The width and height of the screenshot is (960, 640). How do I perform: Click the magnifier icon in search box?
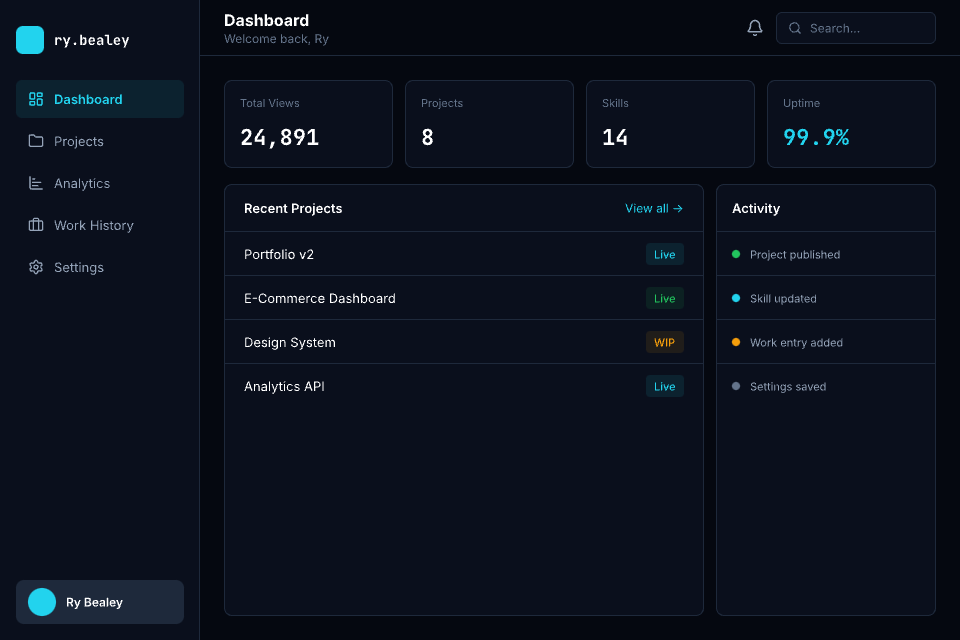pos(795,28)
